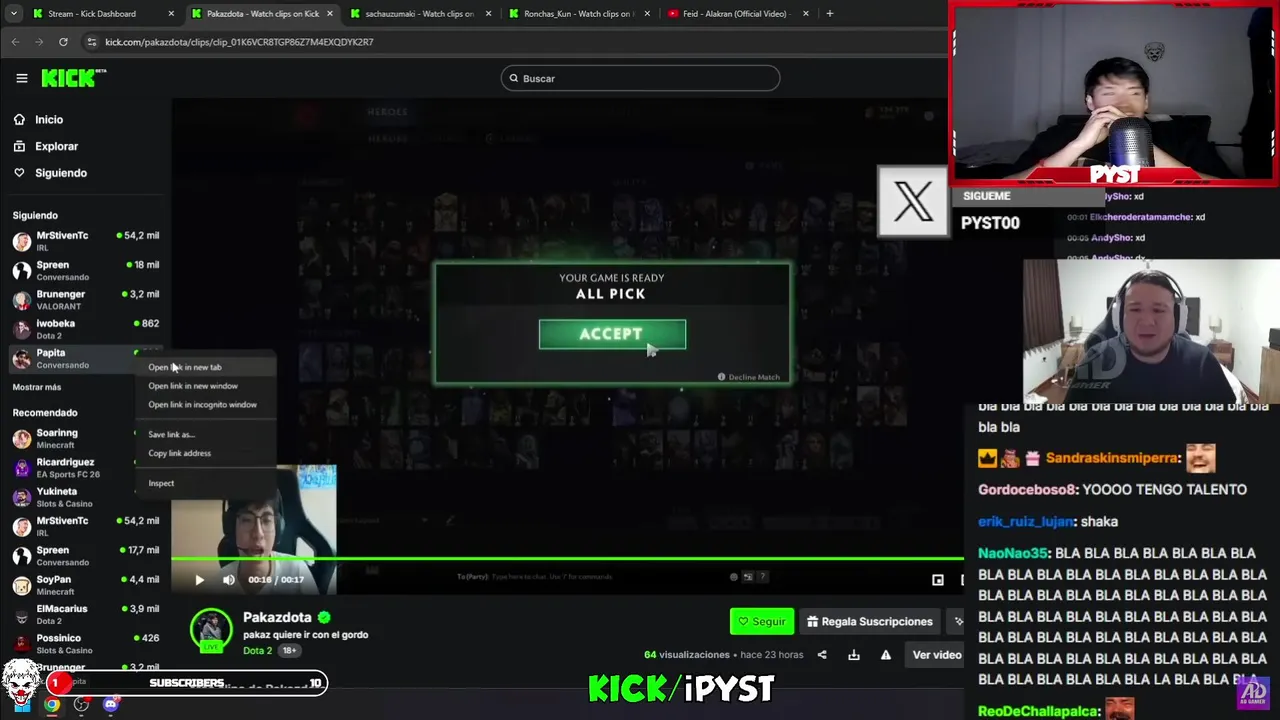The image size is (1280, 720).
Task: Go back in browser history
Action: click(15, 42)
